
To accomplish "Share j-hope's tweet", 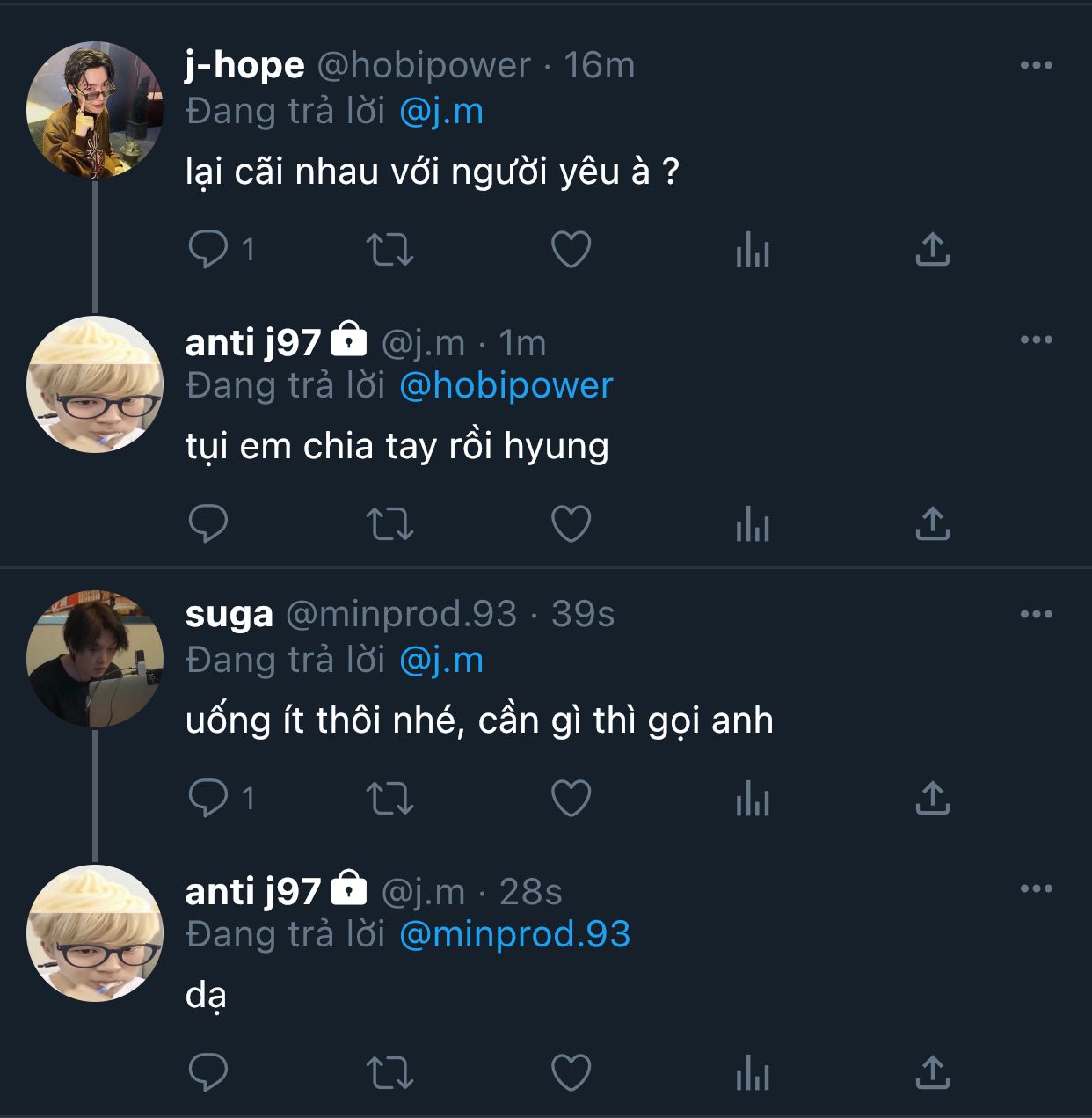I will click(x=933, y=249).
